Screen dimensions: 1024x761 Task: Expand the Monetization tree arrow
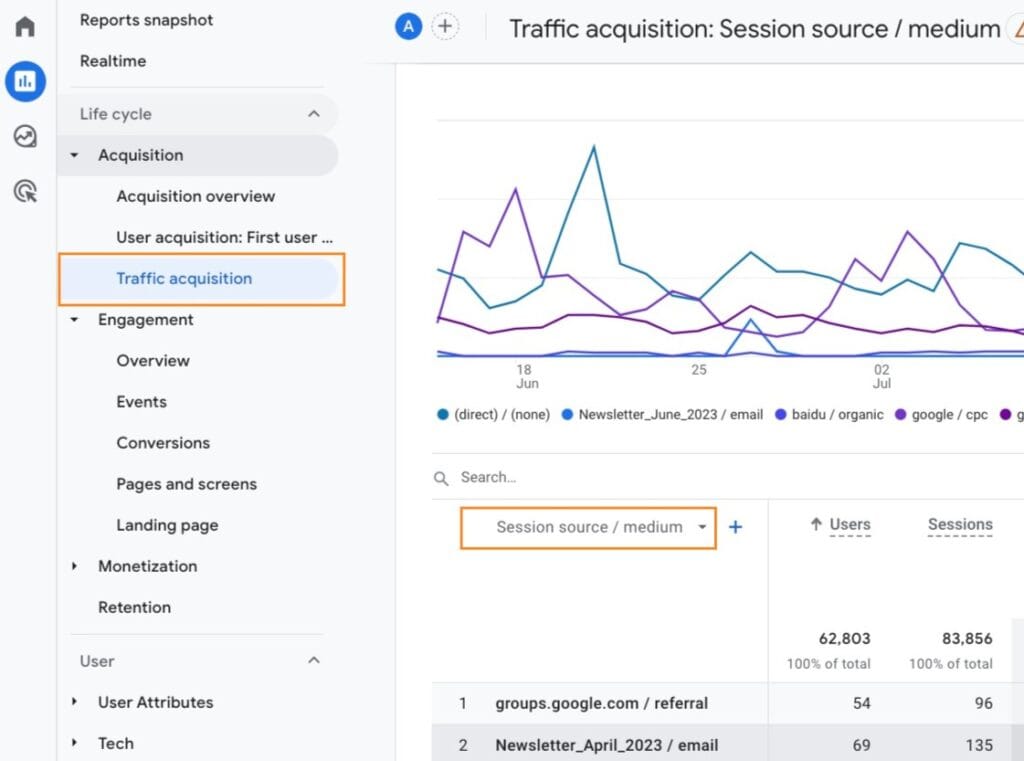[74, 566]
